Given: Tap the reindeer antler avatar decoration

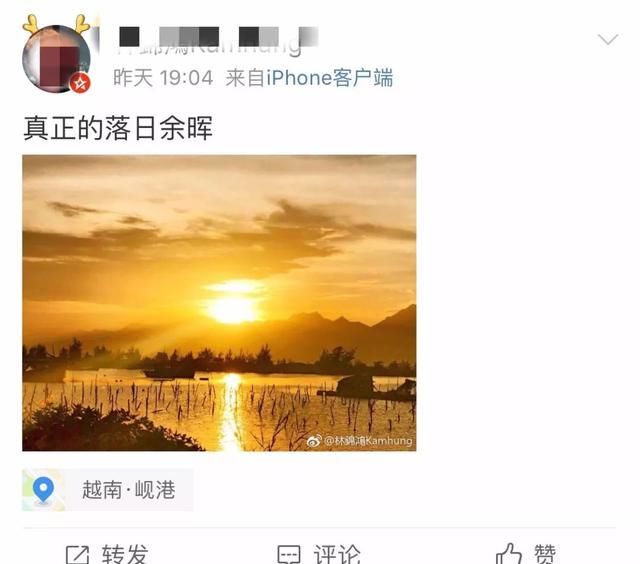Looking at the screenshot, I should click(56, 24).
